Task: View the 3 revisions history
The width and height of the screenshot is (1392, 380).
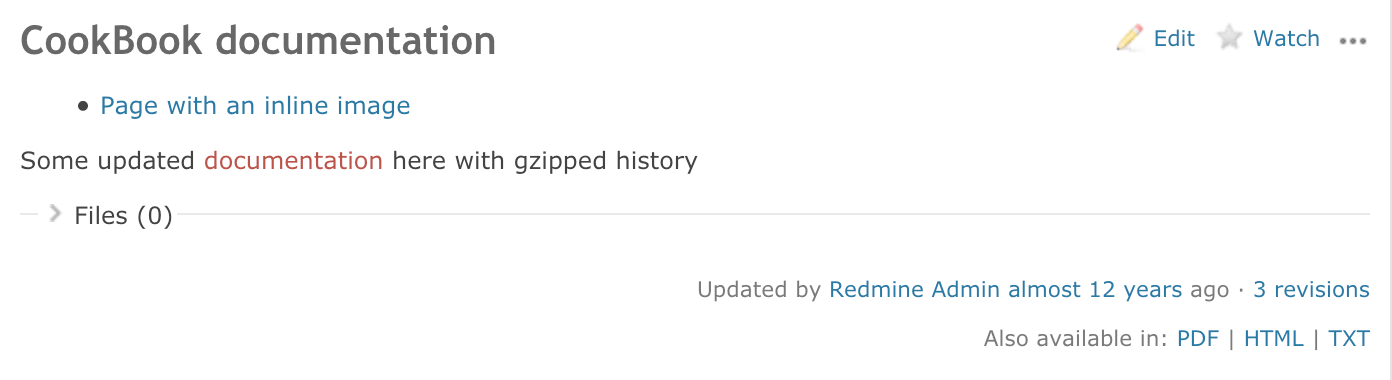Action: [x=1311, y=290]
